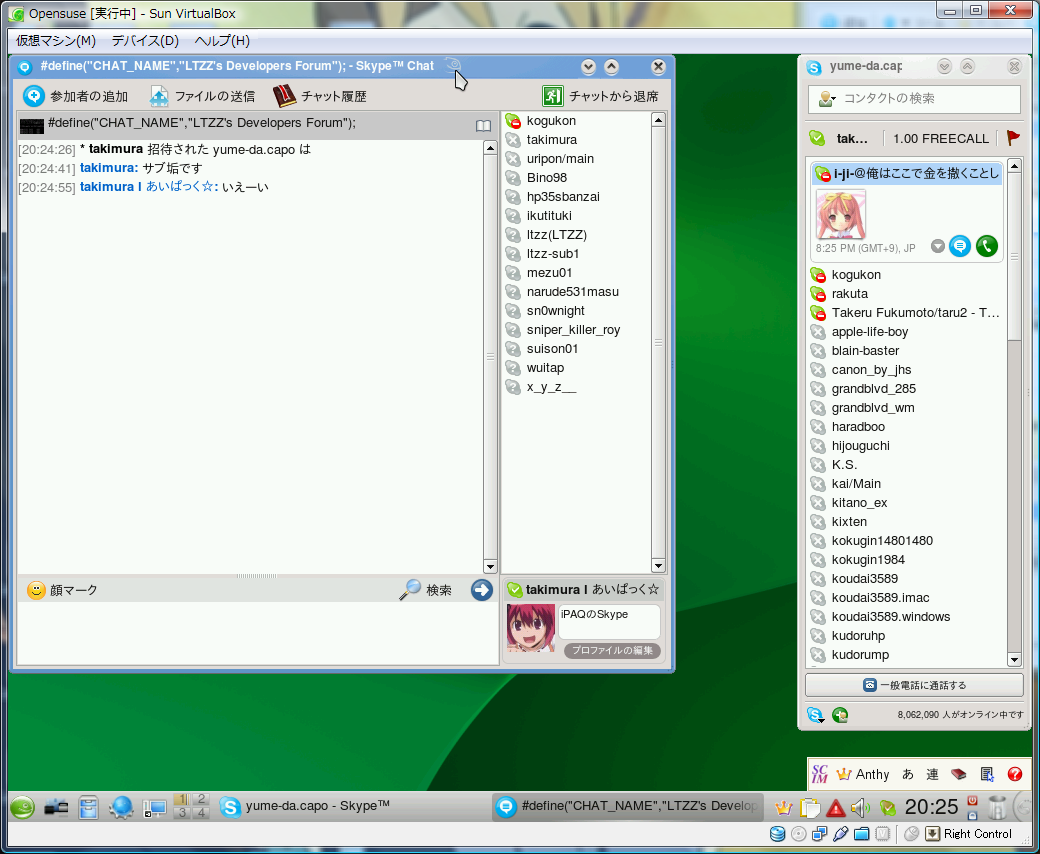Click the takimura avatar thumbnail

tap(531, 627)
